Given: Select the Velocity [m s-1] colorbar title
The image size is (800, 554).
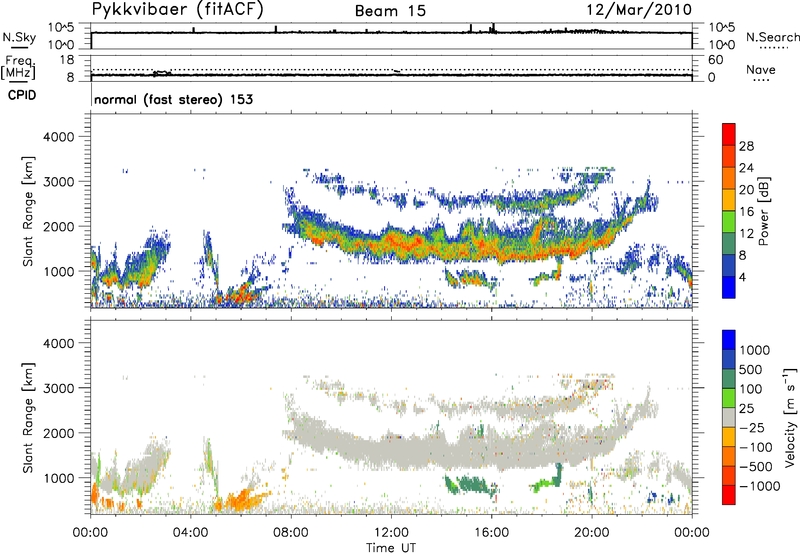Looking at the screenshot, I should pyautogui.click(x=790, y=417).
